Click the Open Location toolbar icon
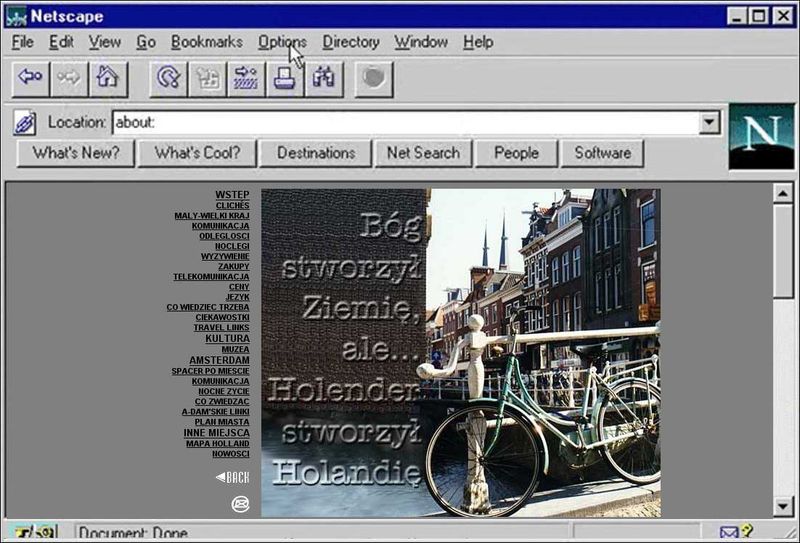The height and width of the screenshot is (543, 800). [246, 79]
